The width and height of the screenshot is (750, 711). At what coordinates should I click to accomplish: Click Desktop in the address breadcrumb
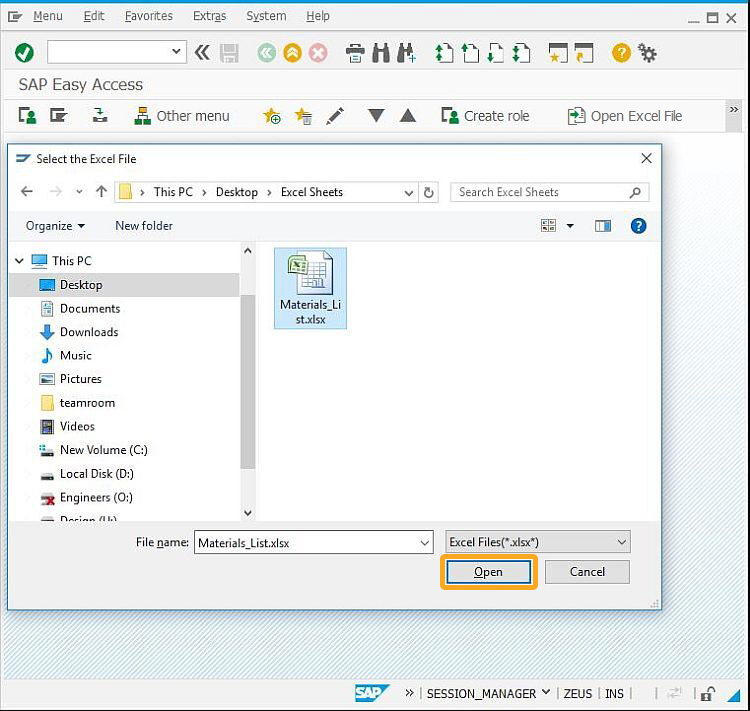point(237,192)
